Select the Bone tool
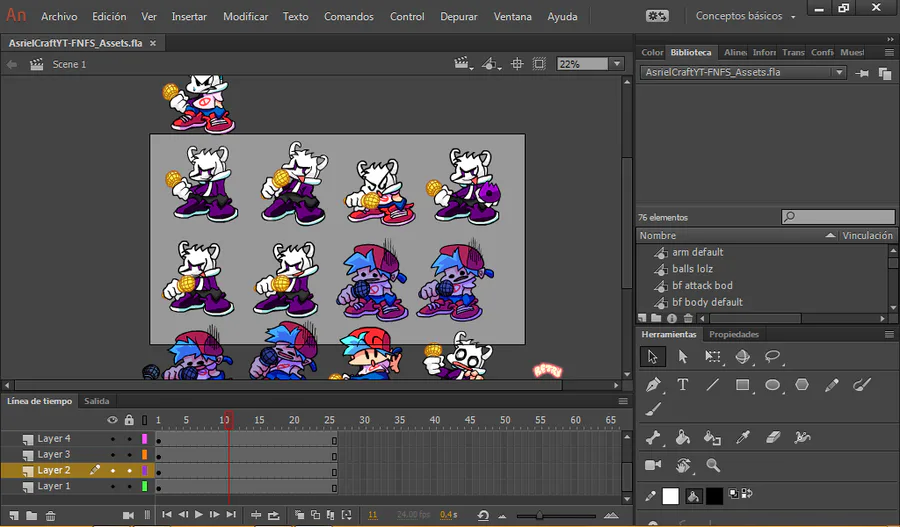900x527 pixels. (653, 437)
